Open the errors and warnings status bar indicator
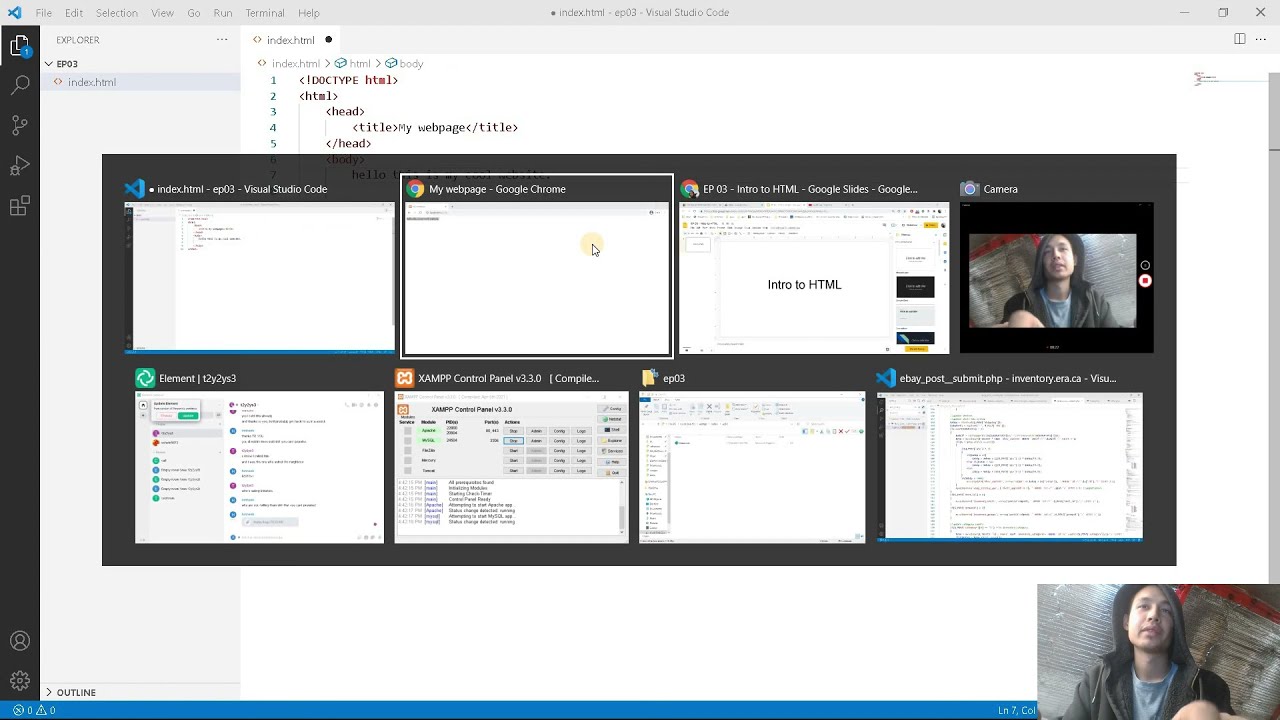Image resolution: width=1280 pixels, height=720 pixels. 34,710
